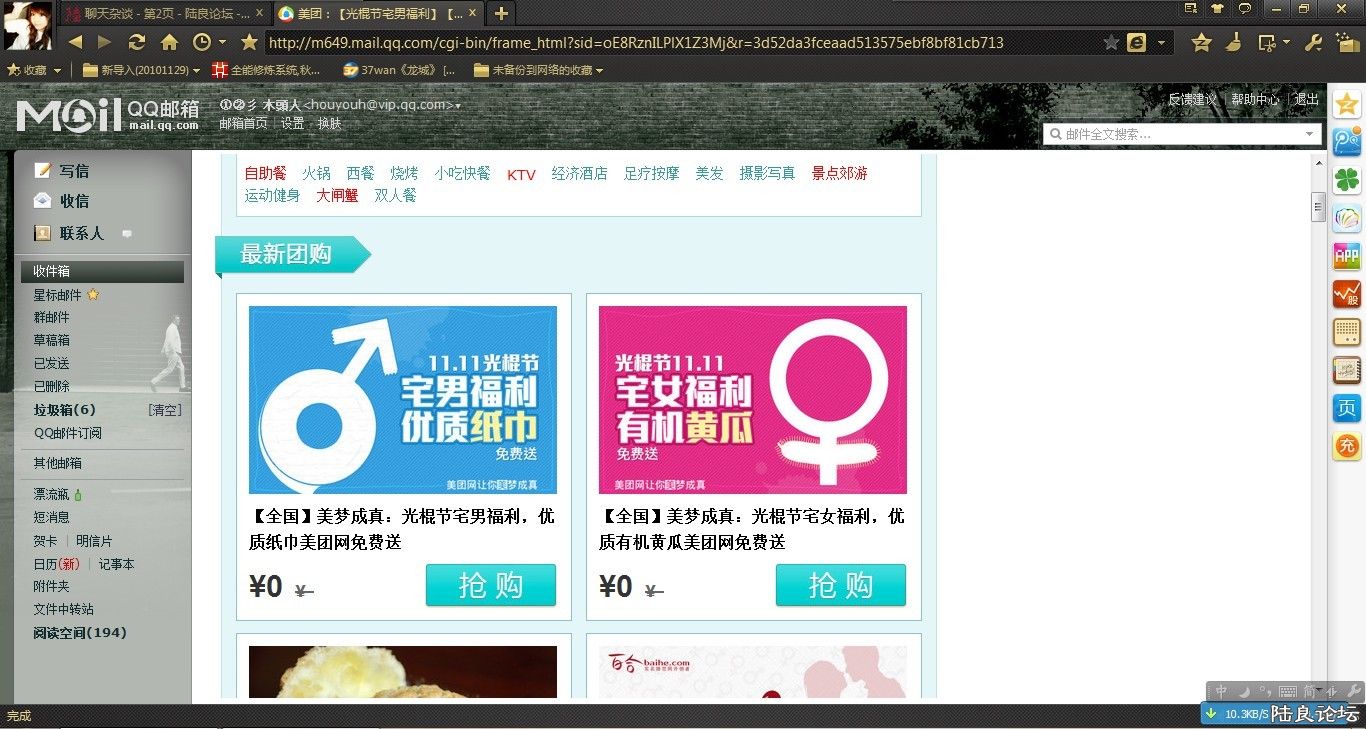Click 反馈建议 link
This screenshot has width=1366, height=729.
pyautogui.click(x=1192, y=99)
